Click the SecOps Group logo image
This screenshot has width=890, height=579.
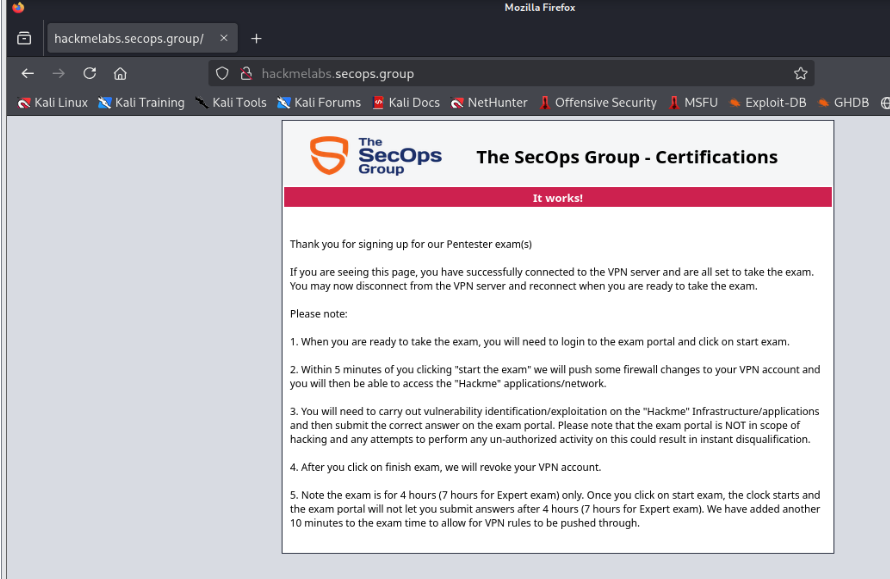[376, 156]
